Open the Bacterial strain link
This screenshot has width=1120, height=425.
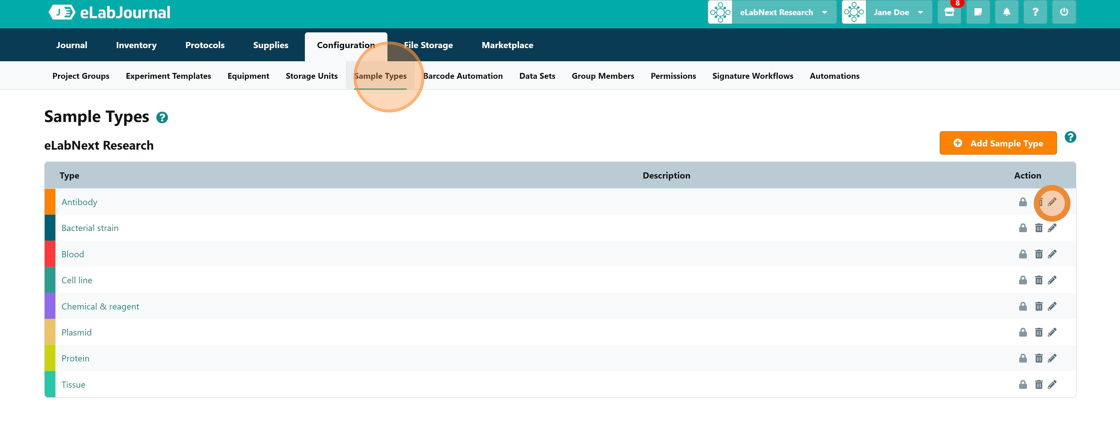[x=90, y=228]
